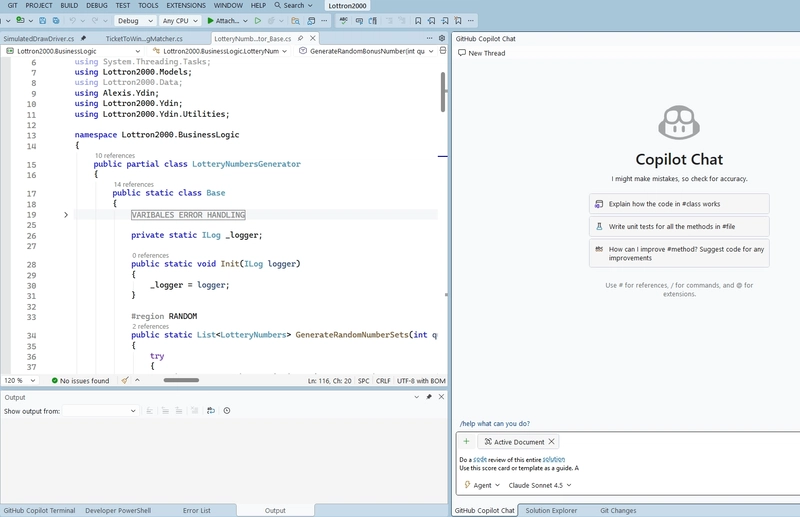Switch to the Solution Explorer tab

click(x=551, y=510)
